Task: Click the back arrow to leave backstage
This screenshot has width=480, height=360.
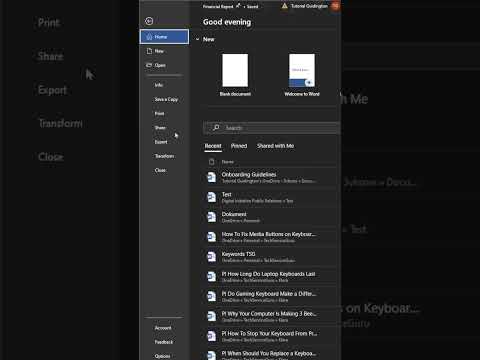Action: [149, 21]
